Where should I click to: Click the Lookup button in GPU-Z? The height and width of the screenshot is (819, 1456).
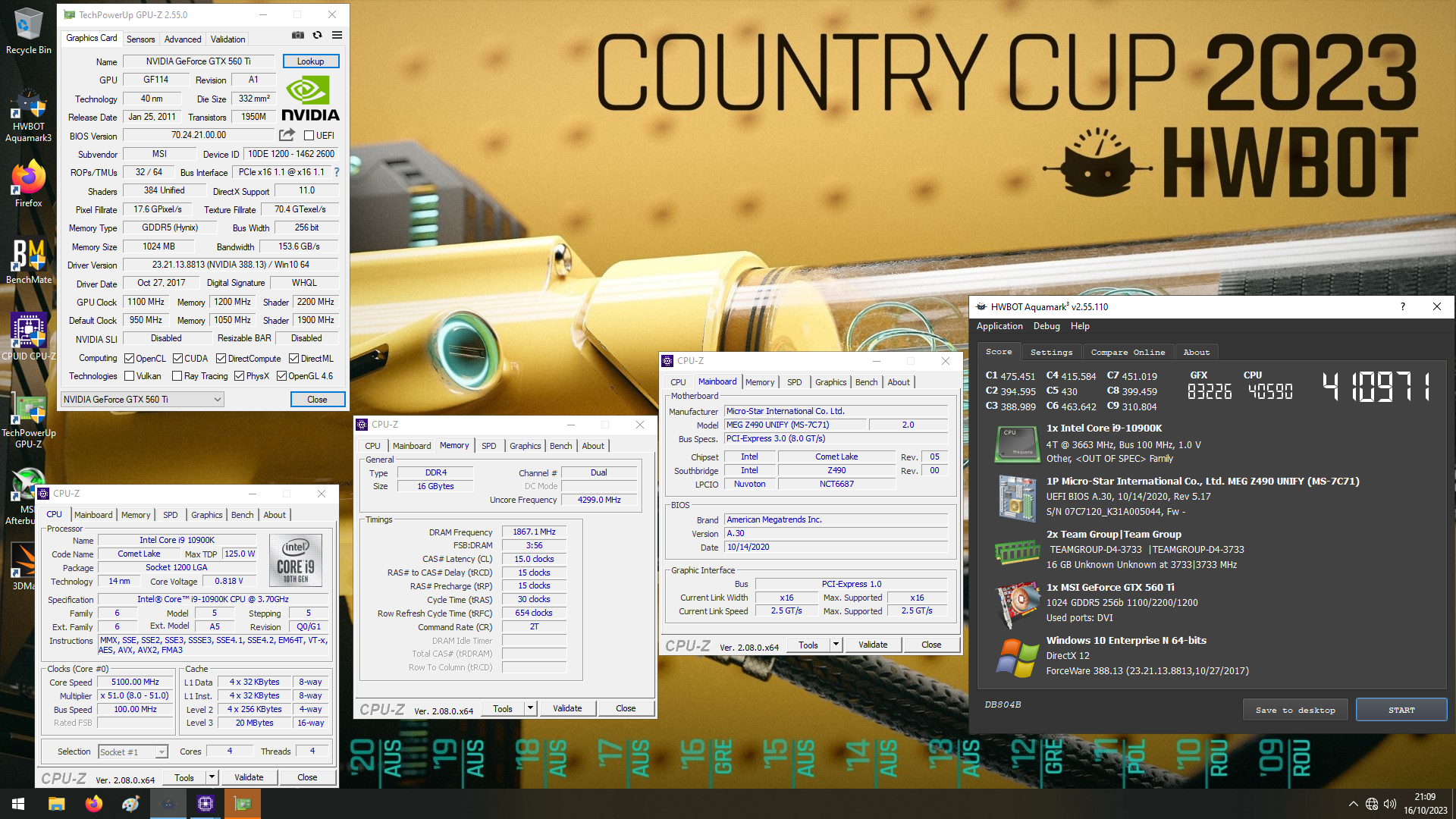310,61
